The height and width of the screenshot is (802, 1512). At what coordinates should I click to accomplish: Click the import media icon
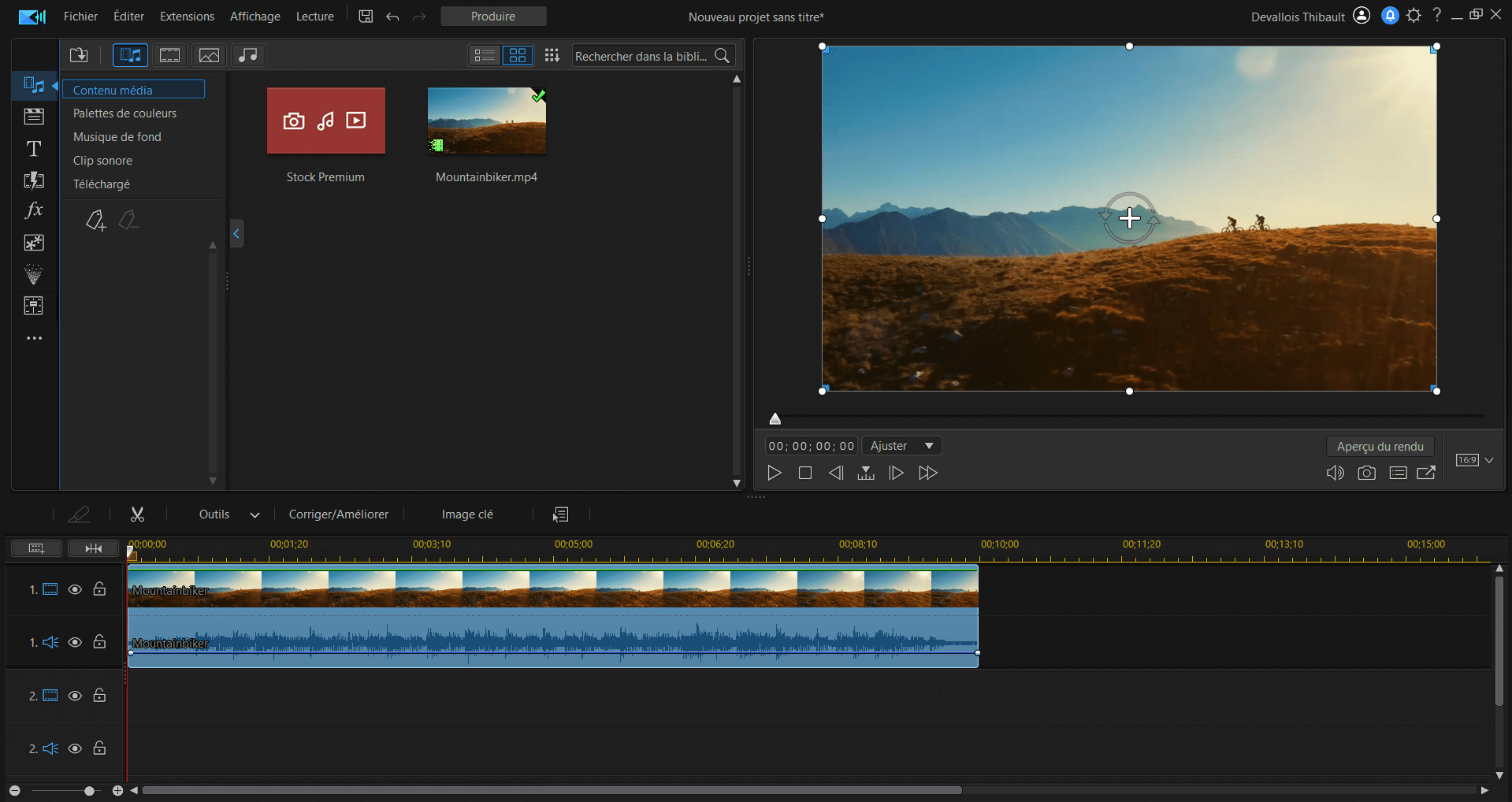(x=79, y=55)
